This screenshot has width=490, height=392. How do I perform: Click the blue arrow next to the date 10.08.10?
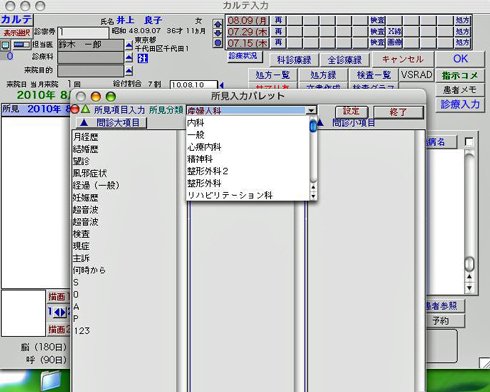point(221,85)
